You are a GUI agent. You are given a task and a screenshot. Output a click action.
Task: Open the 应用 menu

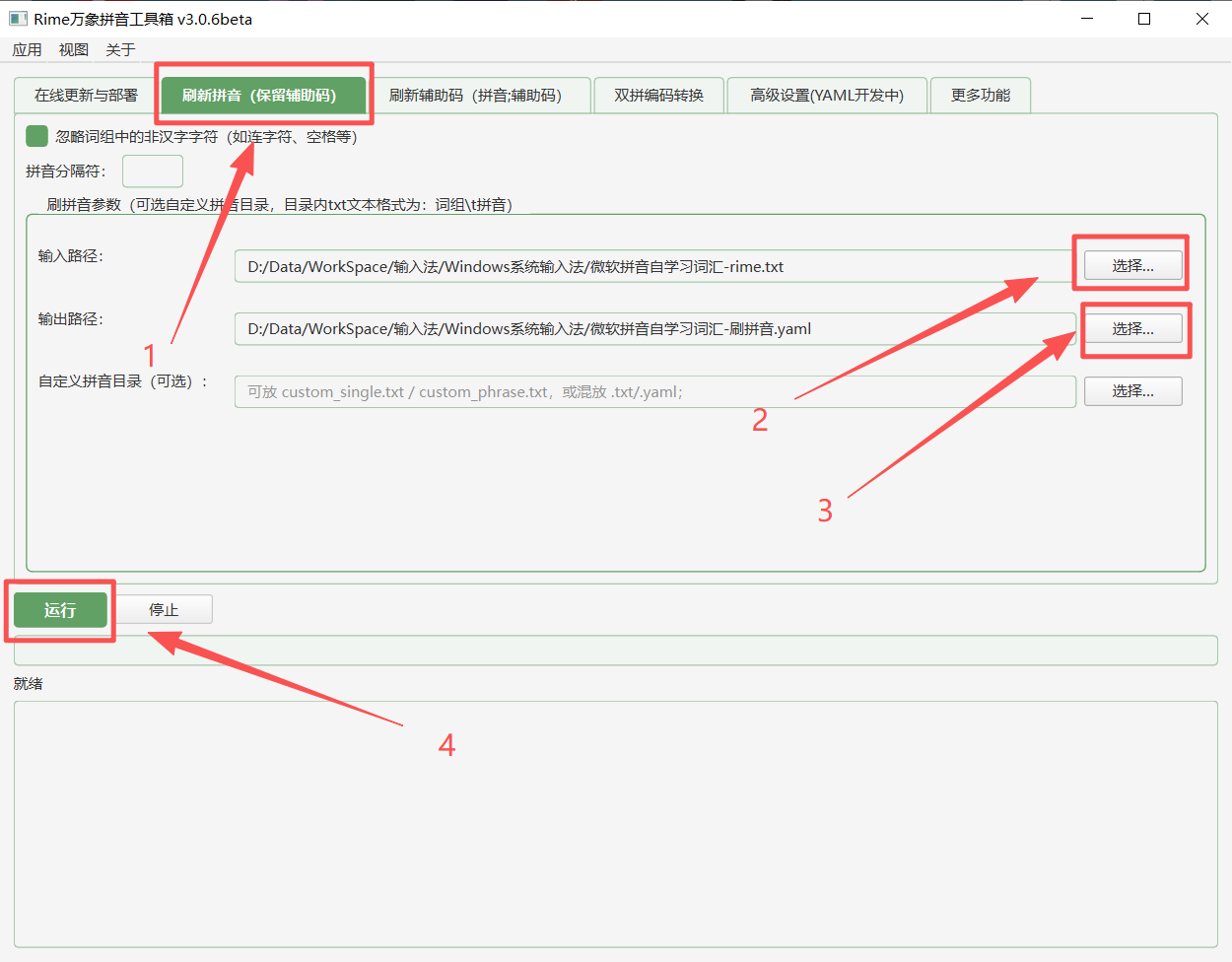tap(28, 49)
